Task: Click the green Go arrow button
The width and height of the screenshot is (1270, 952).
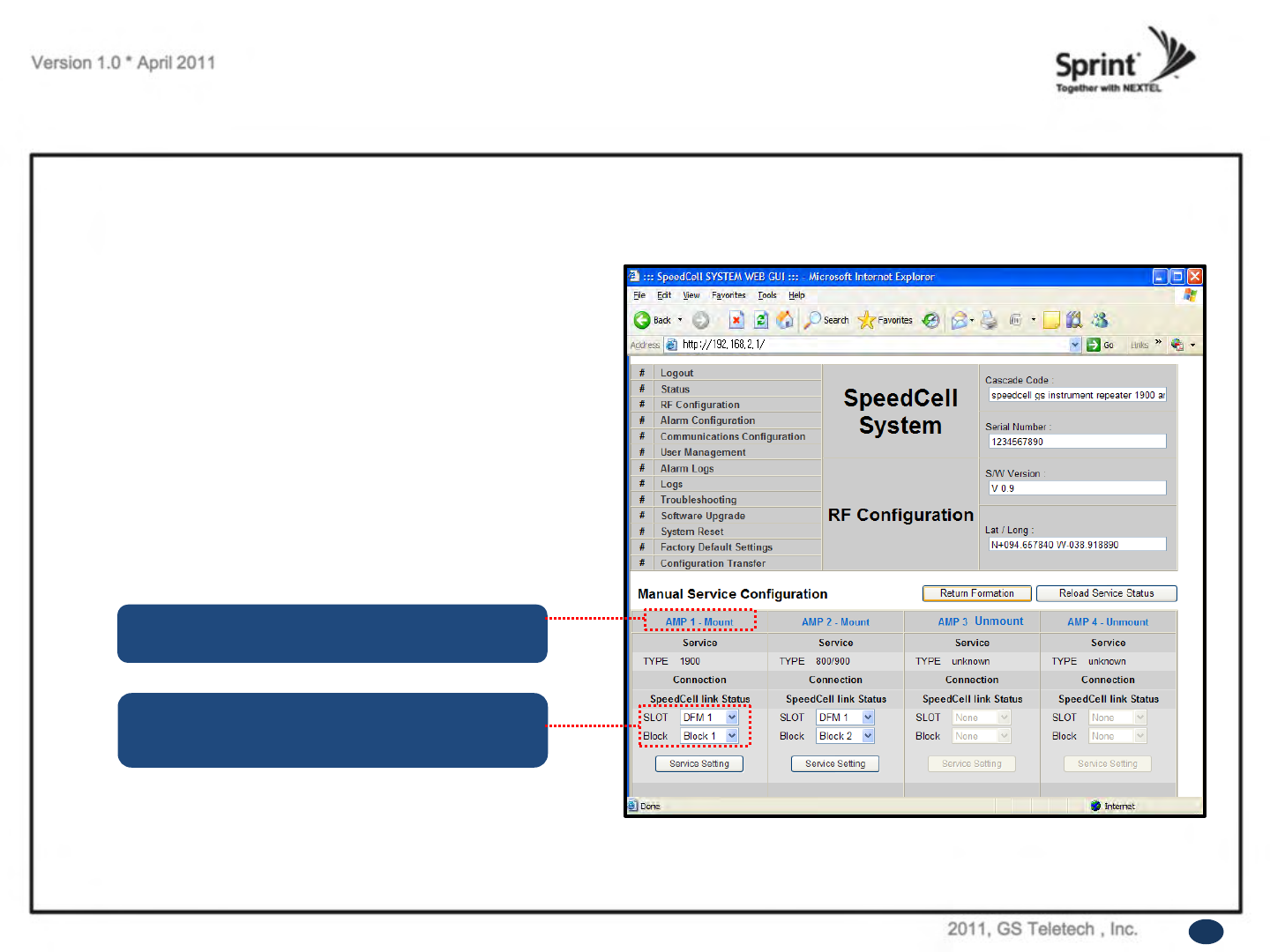Action: [1094, 345]
